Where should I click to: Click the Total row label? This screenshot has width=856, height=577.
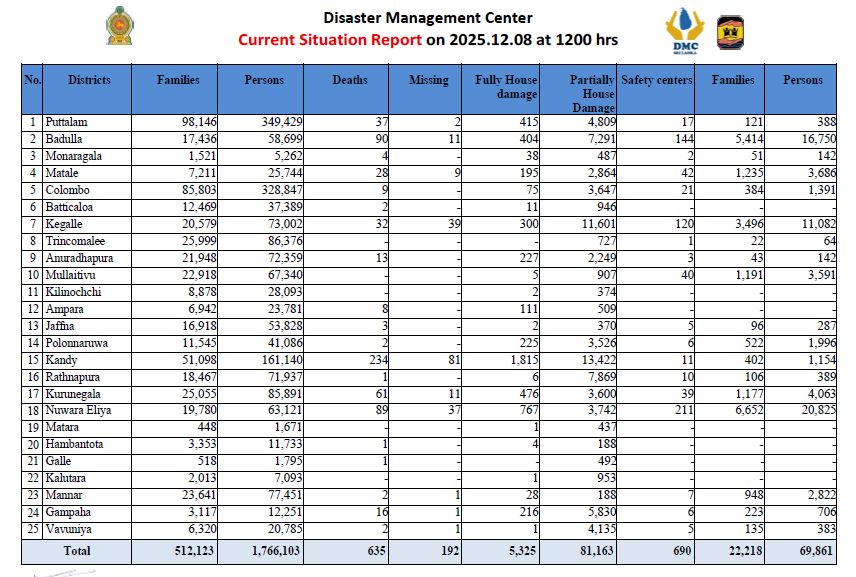(75, 551)
